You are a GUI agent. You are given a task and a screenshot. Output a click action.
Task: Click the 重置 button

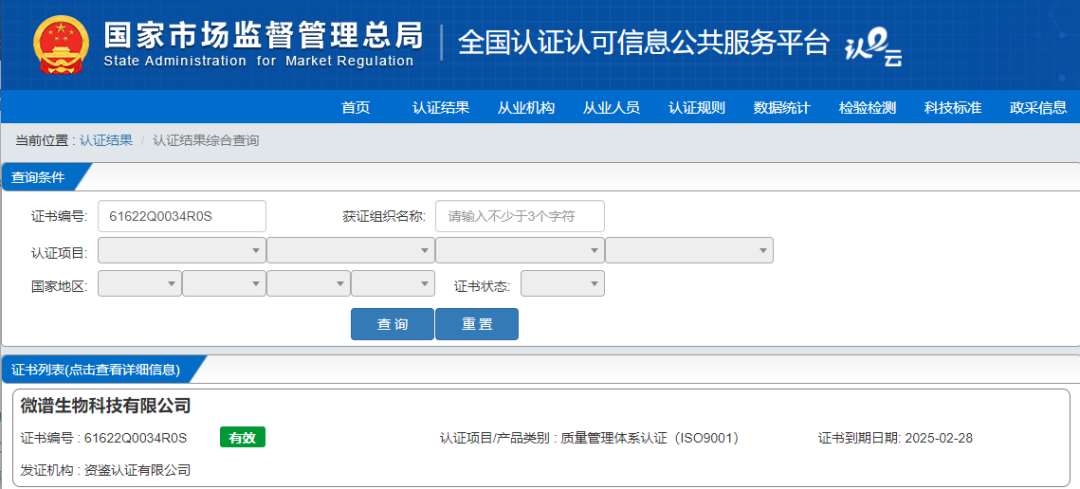(477, 324)
